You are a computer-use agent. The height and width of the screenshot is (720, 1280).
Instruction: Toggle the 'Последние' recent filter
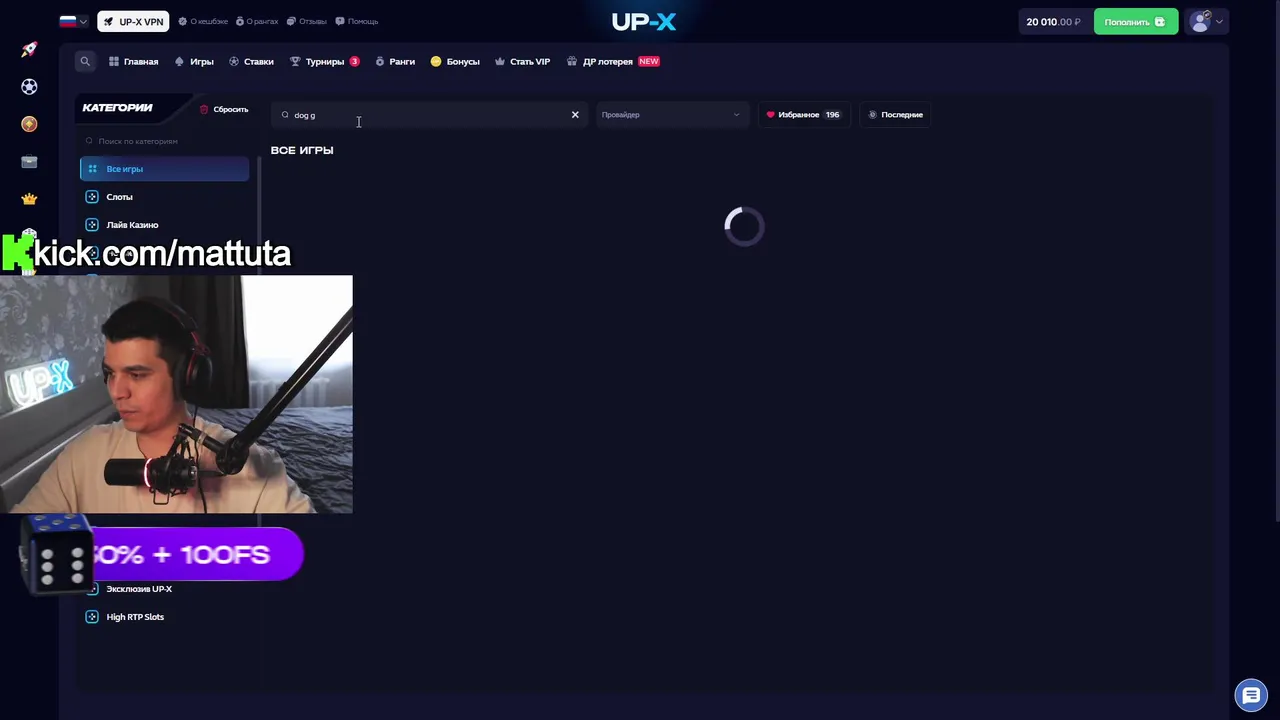[895, 115]
